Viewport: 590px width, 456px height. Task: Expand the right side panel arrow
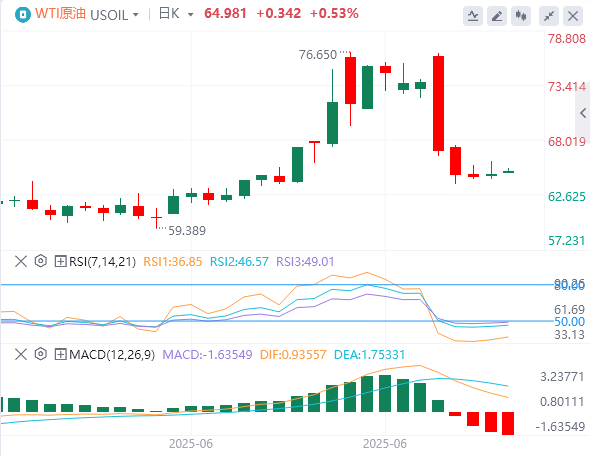[x=583, y=112]
